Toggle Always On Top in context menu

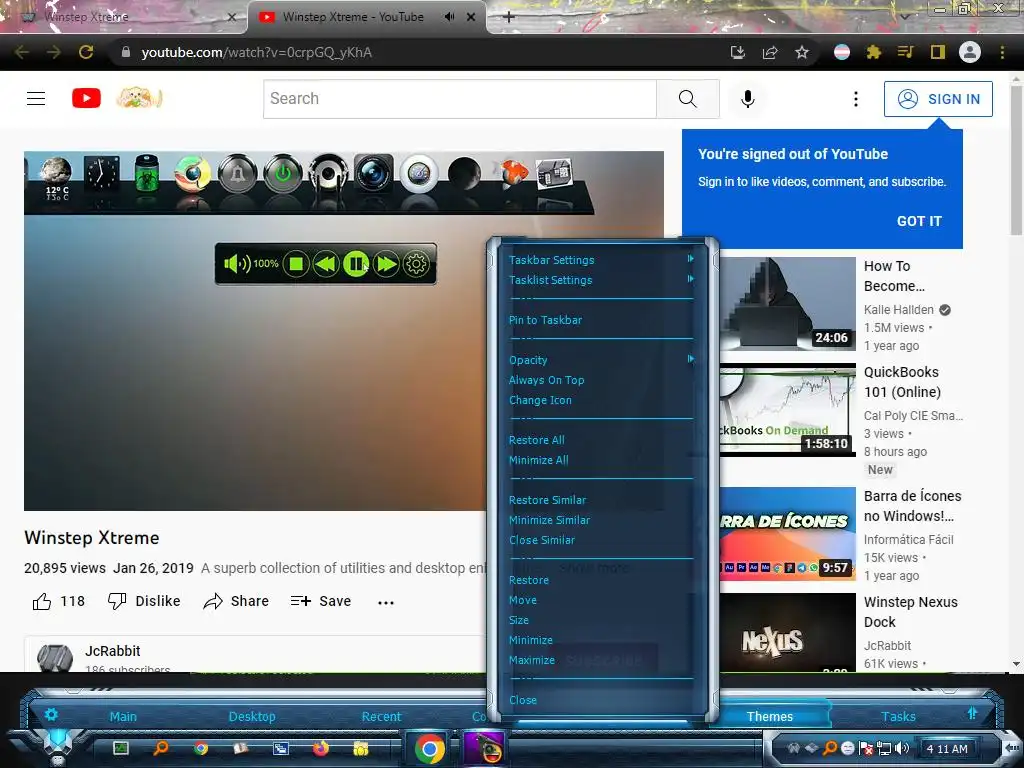point(547,380)
